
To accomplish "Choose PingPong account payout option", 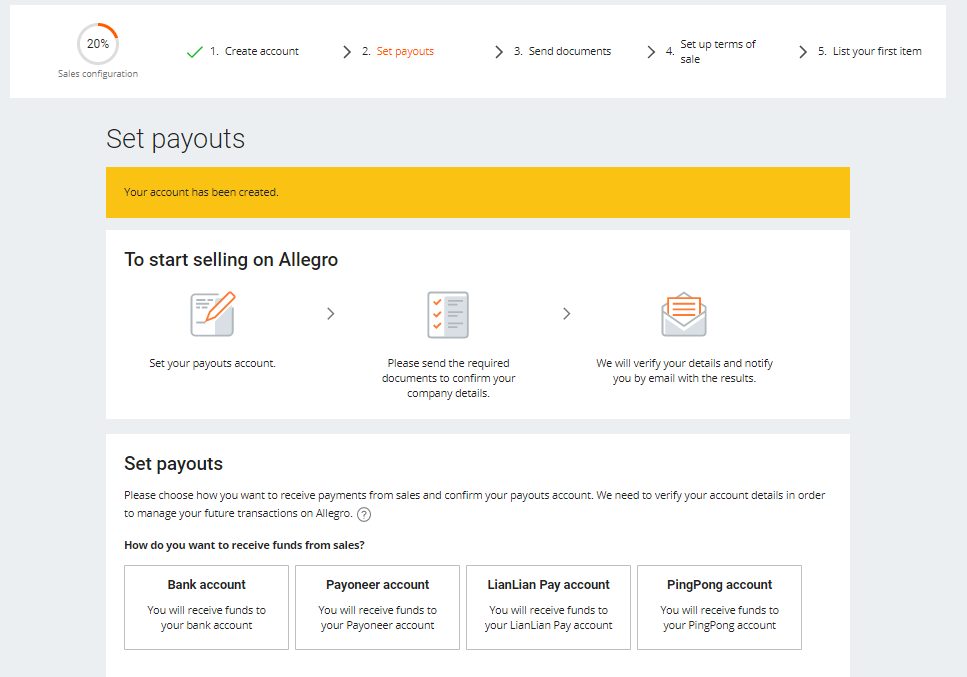I will point(719,607).
